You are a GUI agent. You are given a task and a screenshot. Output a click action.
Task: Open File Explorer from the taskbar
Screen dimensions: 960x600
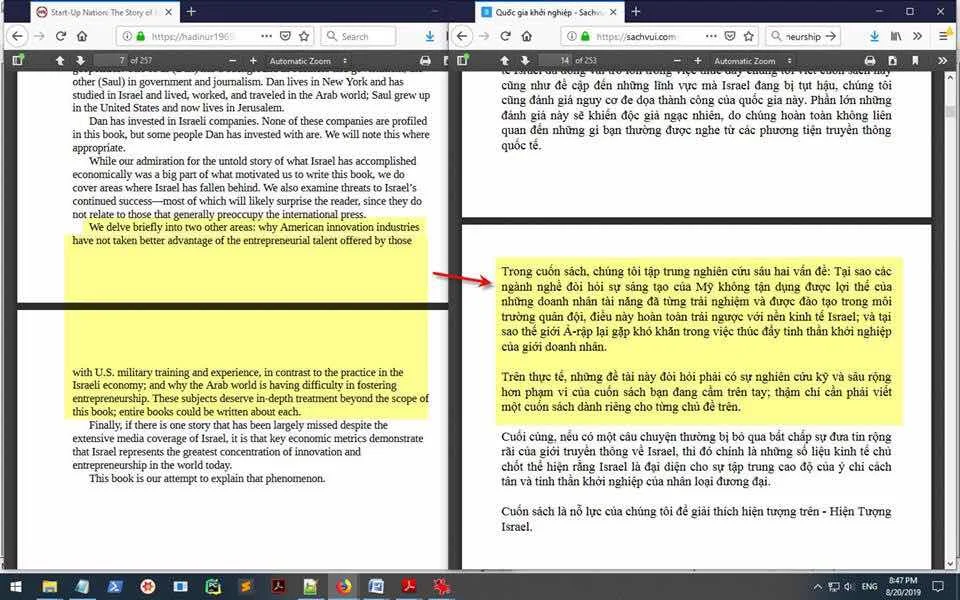(49, 587)
